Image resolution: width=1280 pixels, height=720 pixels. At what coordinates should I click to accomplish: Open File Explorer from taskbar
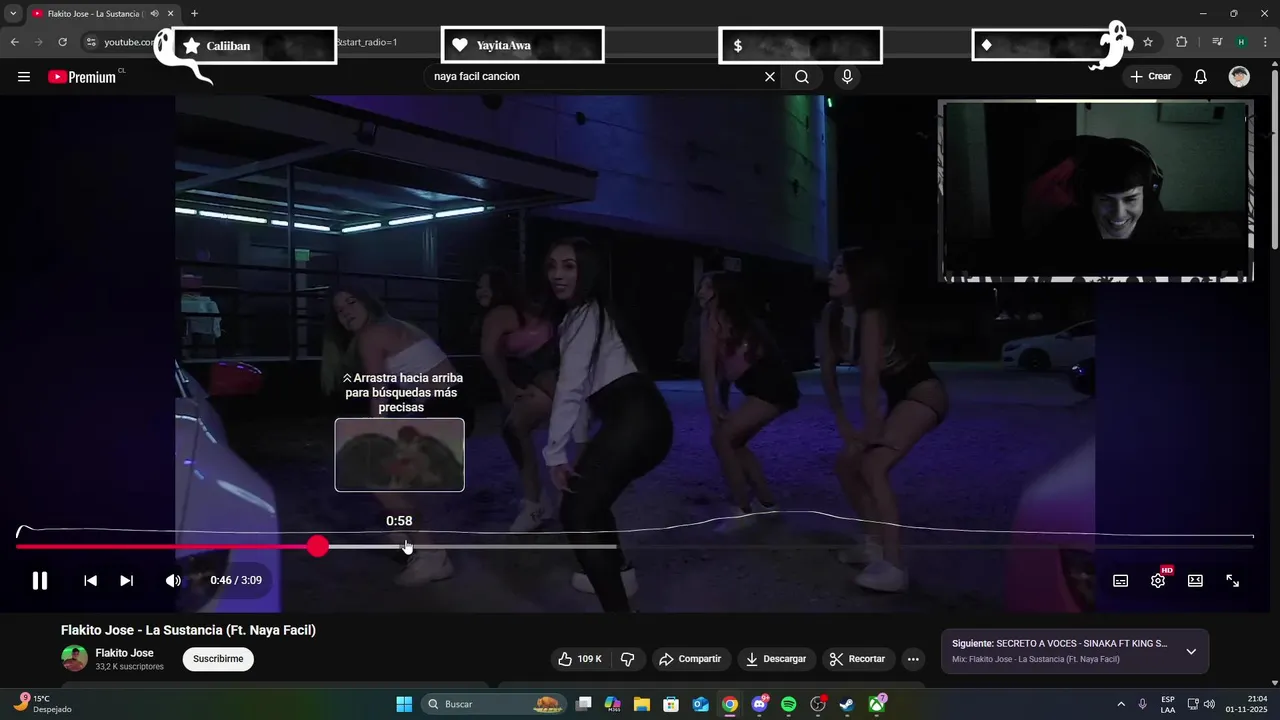(x=642, y=704)
